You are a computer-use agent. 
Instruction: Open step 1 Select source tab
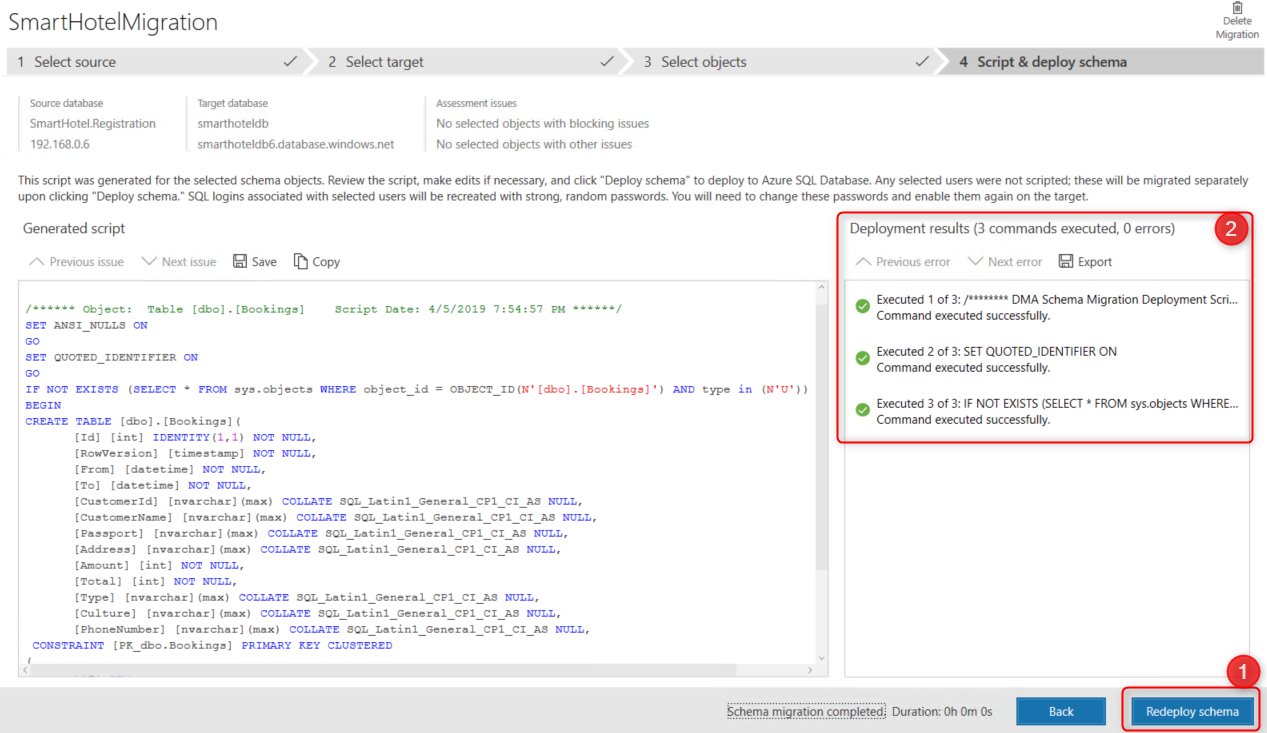(156, 61)
